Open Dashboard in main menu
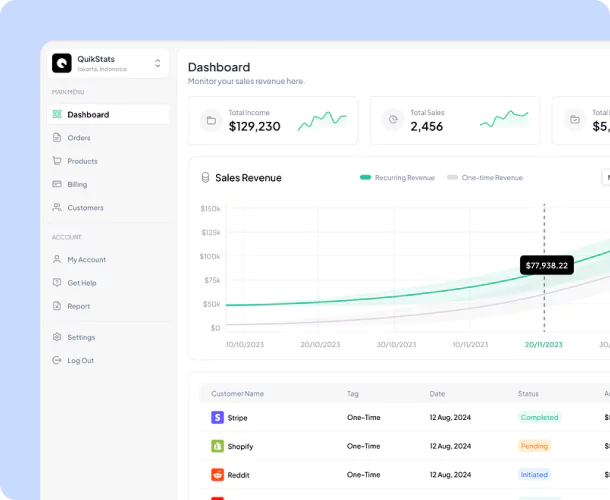610x500 pixels. [88, 114]
